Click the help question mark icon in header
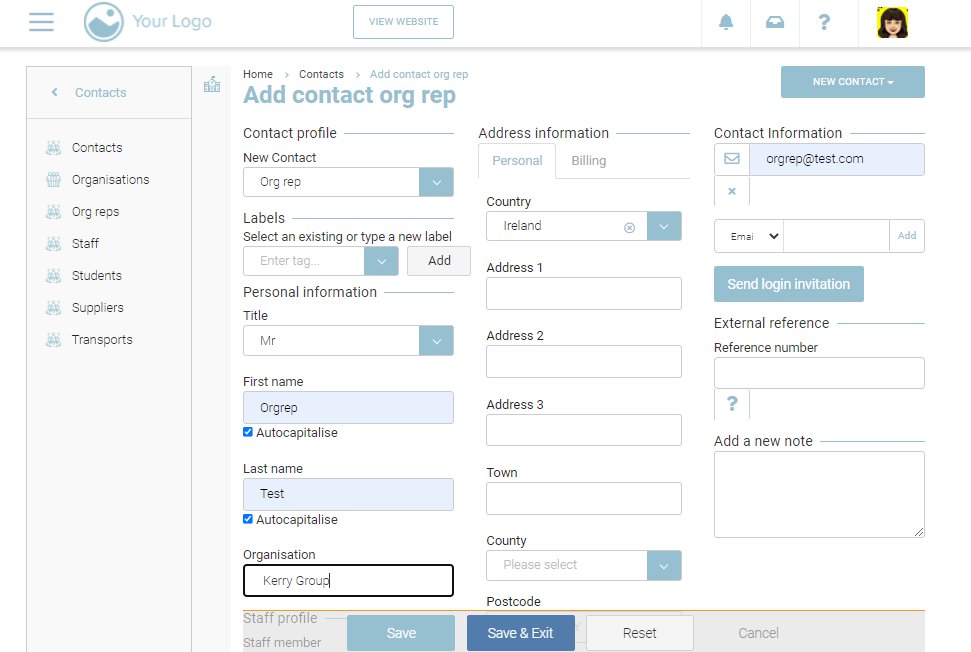Screen dimensions: 971x652 [824, 22]
